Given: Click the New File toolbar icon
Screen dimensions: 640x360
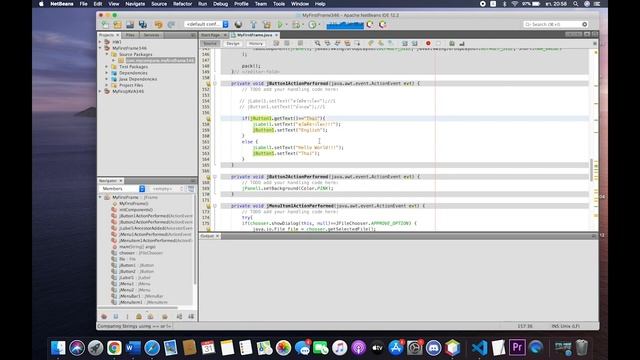Looking at the screenshot, I should pyautogui.click(x=105, y=24).
